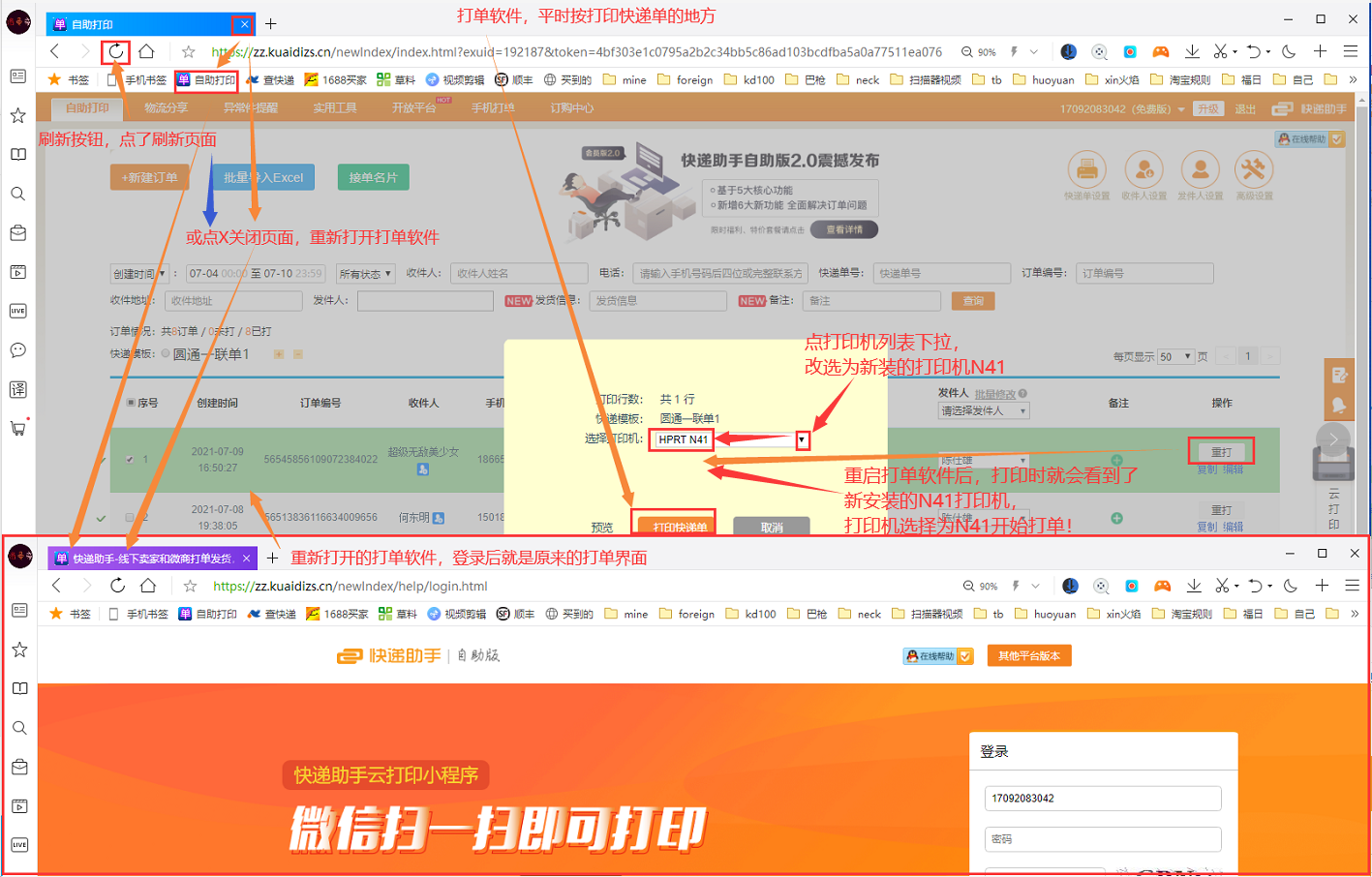Uncheck the checkbox for order row 1

click(130, 460)
